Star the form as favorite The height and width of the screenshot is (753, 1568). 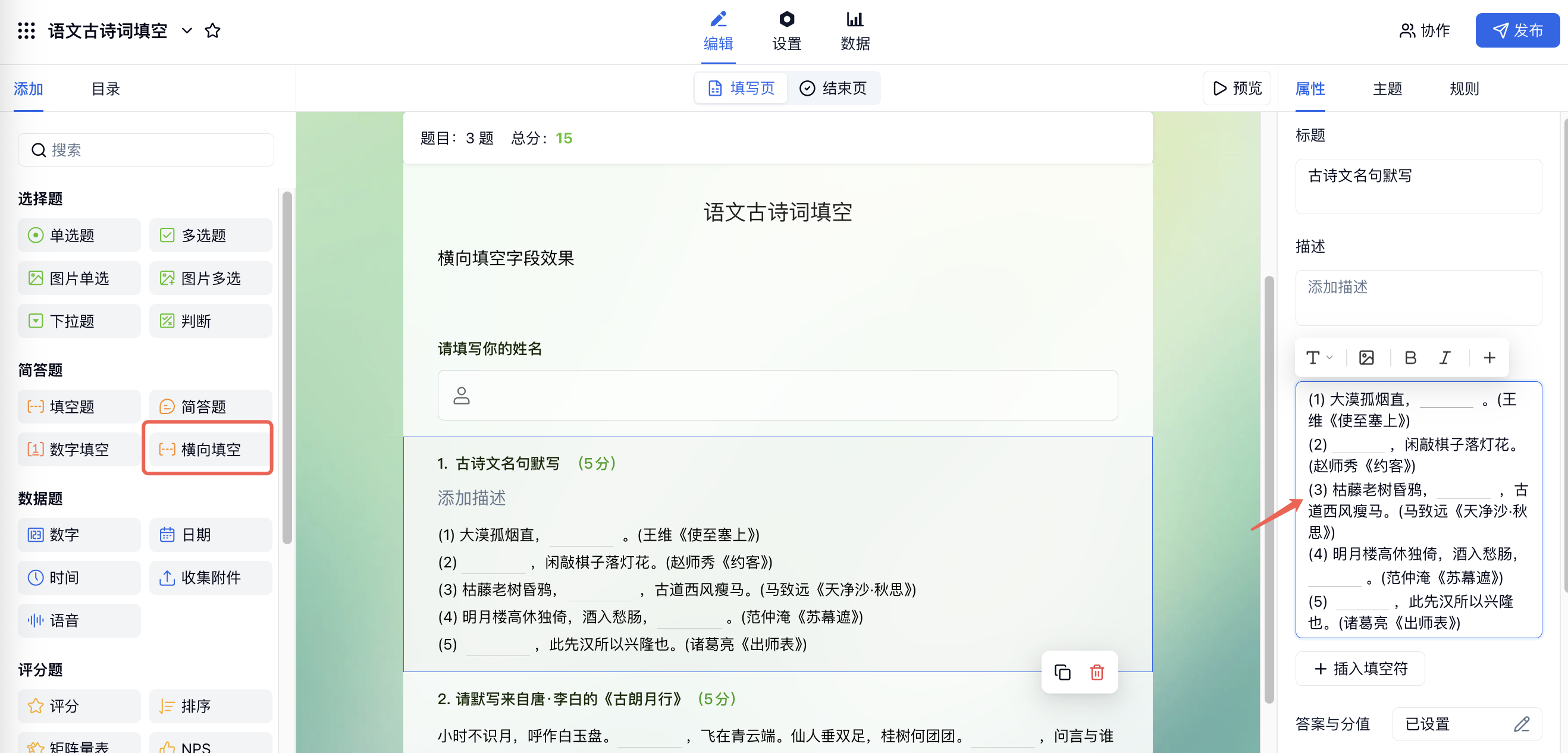[212, 30]
